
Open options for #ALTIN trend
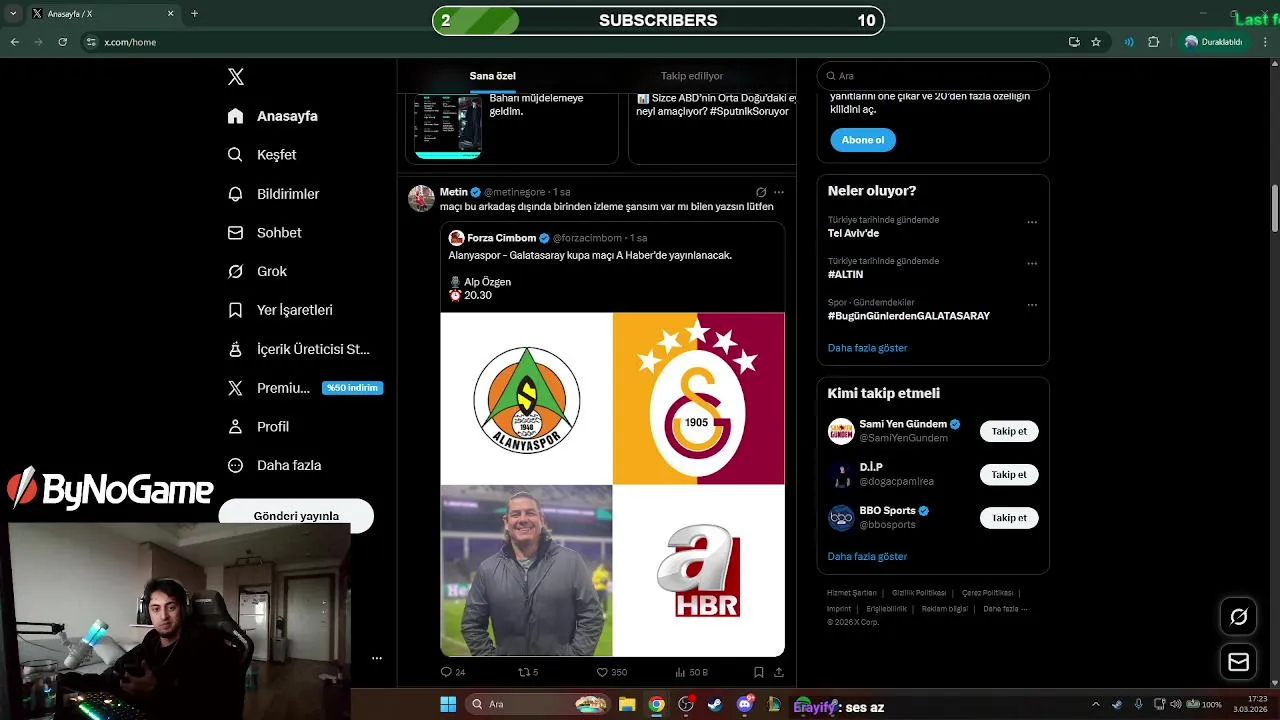[1032, 264]
